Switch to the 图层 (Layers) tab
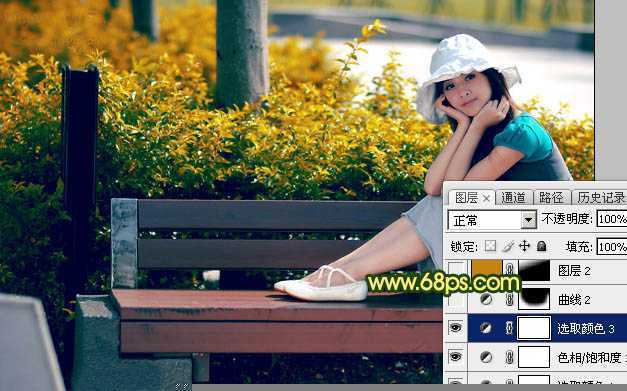The width and height of the screenshot is (627, 391). [467, 198]
